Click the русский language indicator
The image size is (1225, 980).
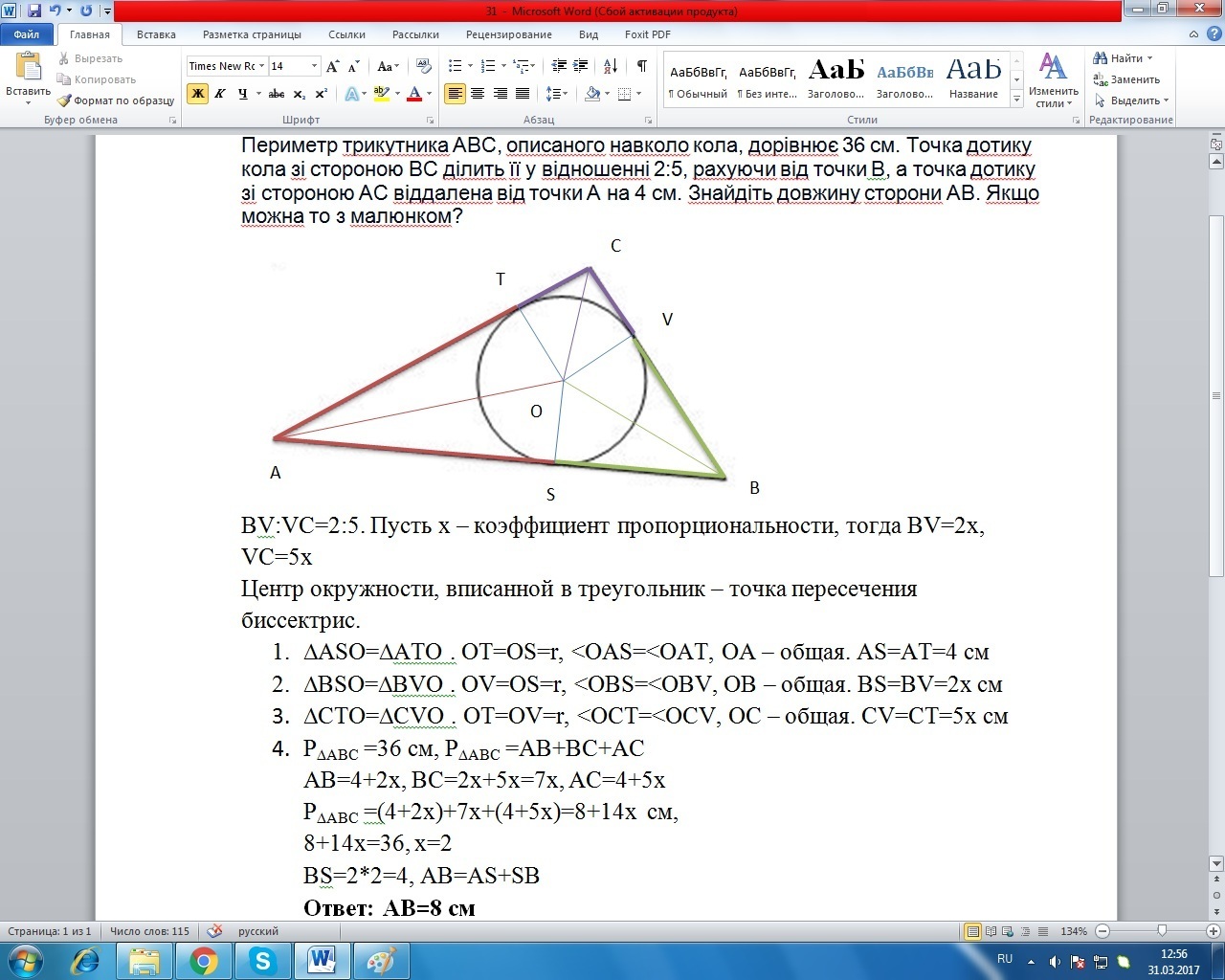258,931
